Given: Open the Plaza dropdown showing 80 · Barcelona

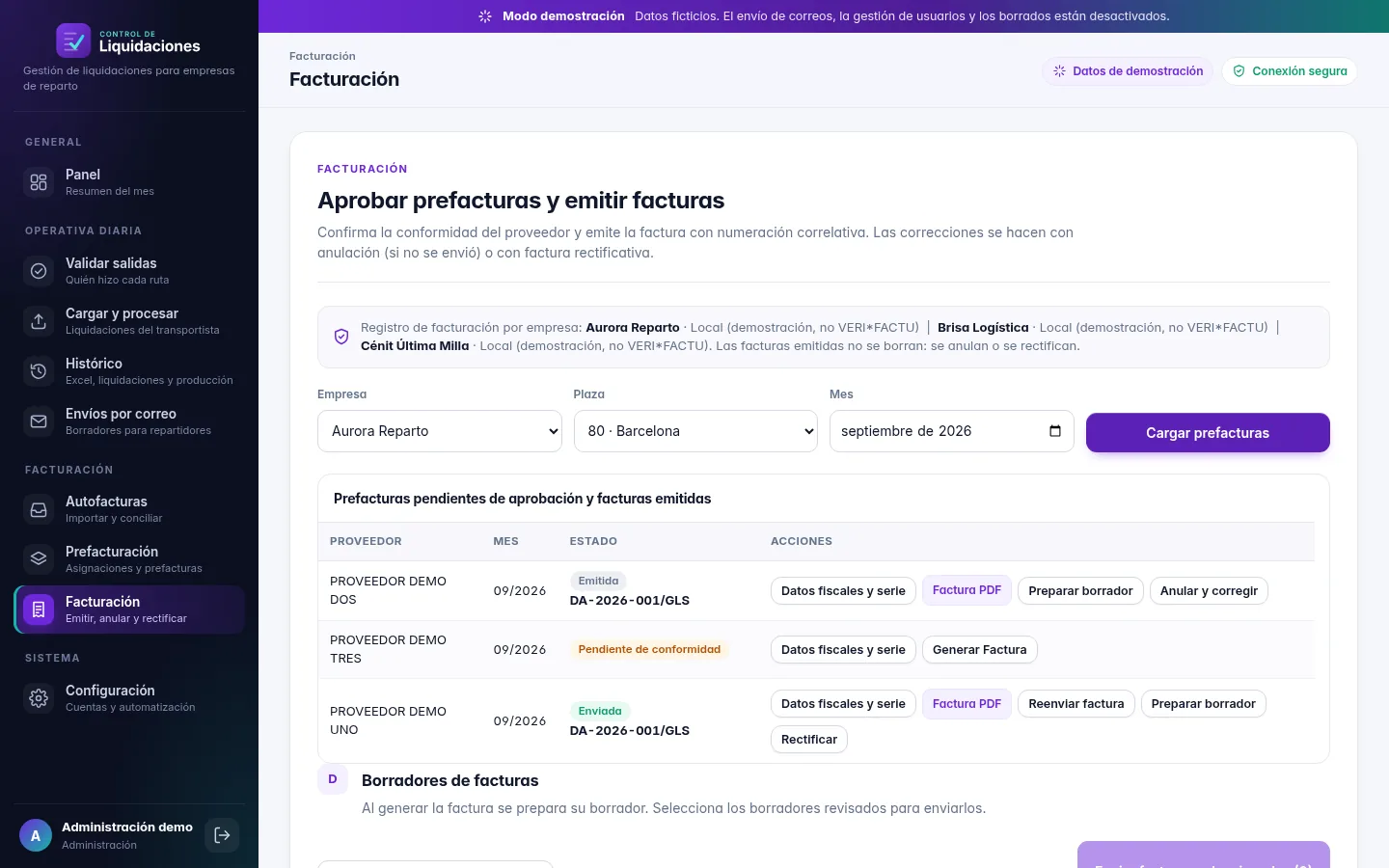Looking at the screenshot, I should point(695,431).
